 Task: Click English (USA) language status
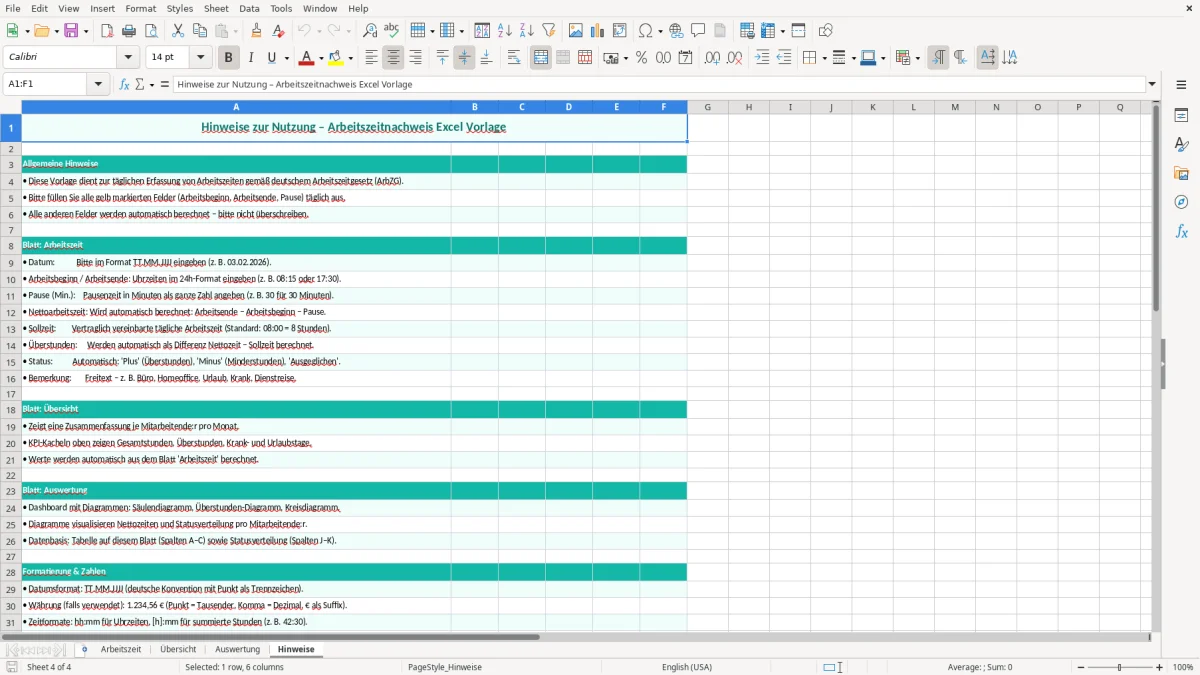687,667
